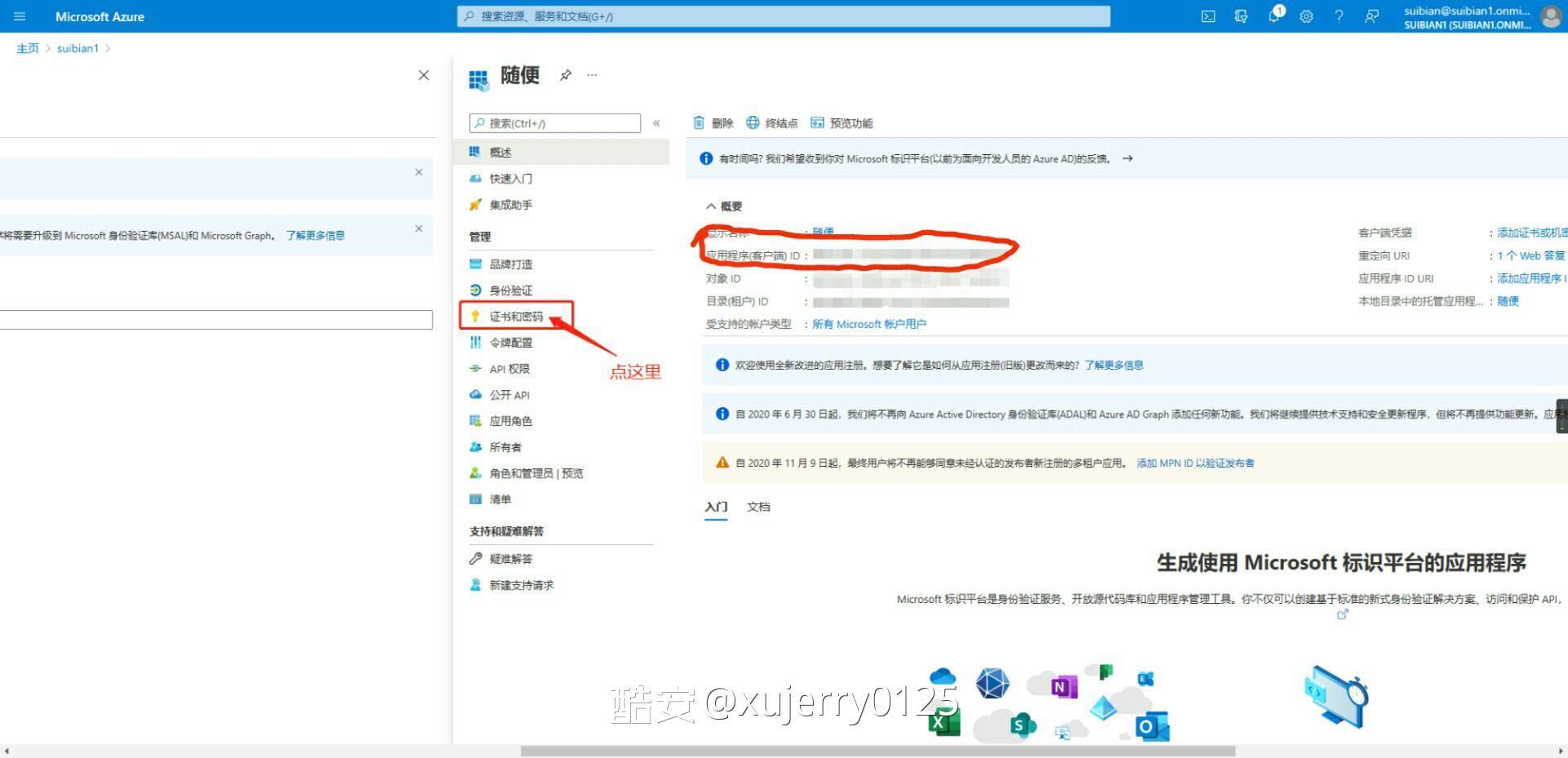The height and width of the screenshot is (758, 1568).
Task: Select 证书和密码 in sidebar
Action: (516, 317)
